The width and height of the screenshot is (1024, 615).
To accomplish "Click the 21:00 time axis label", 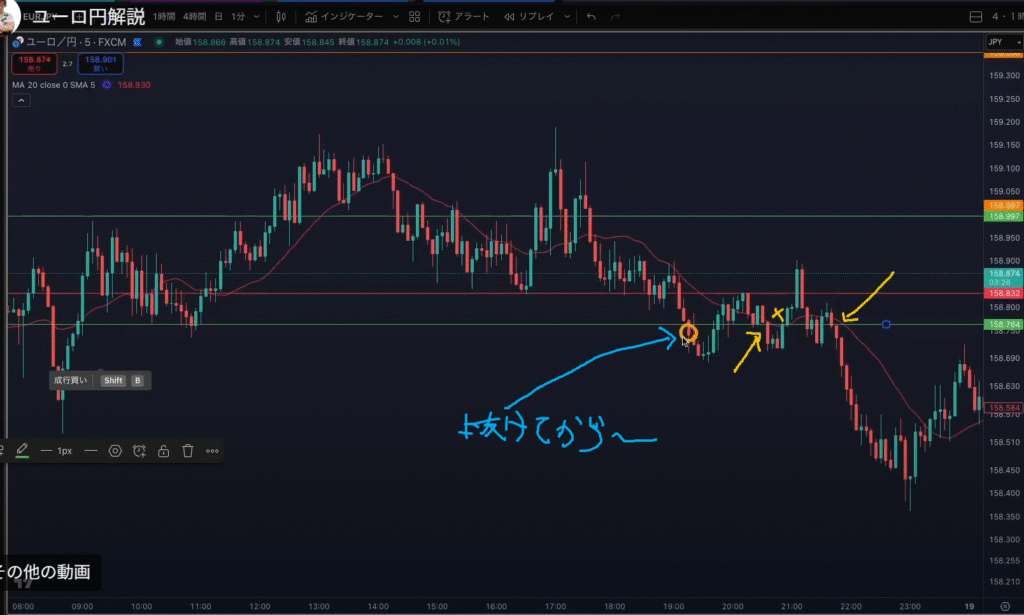I will coord(792,607).
